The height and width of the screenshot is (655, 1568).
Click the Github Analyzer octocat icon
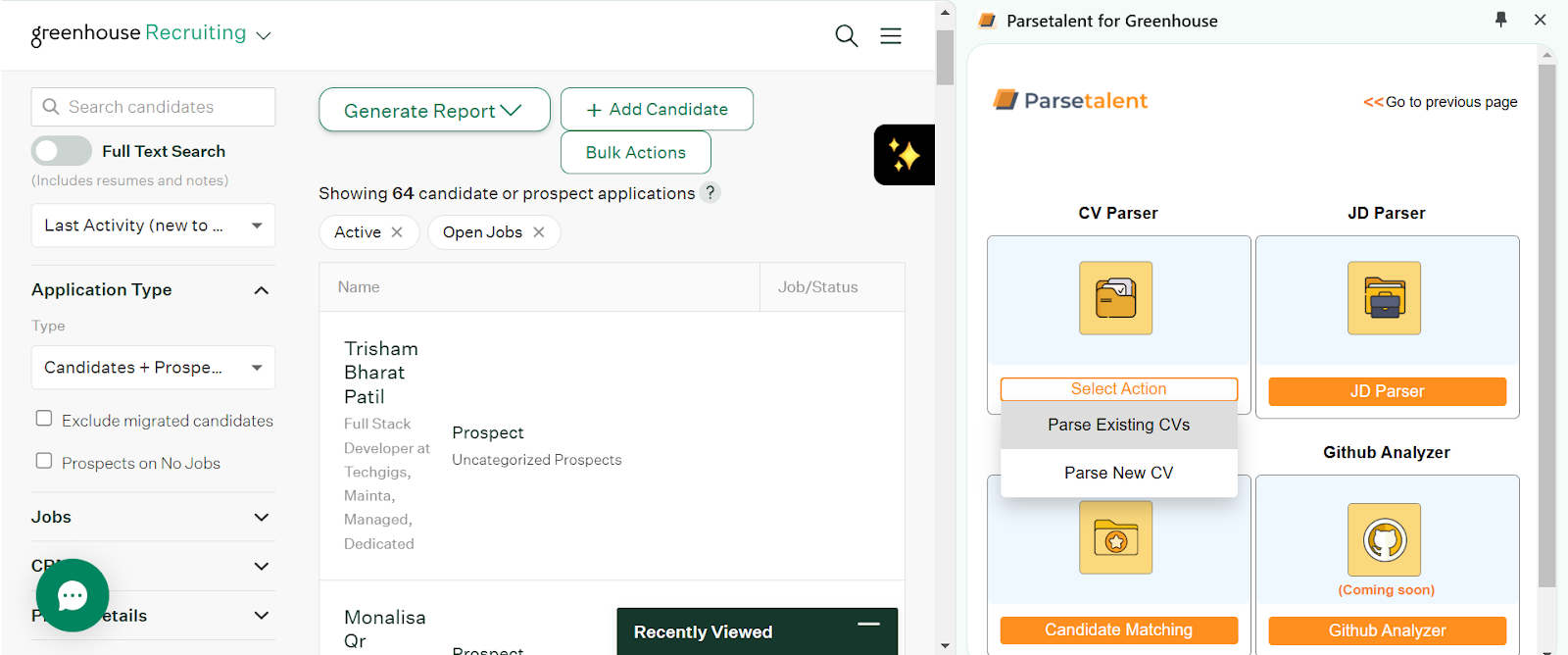coord(1385,540)
